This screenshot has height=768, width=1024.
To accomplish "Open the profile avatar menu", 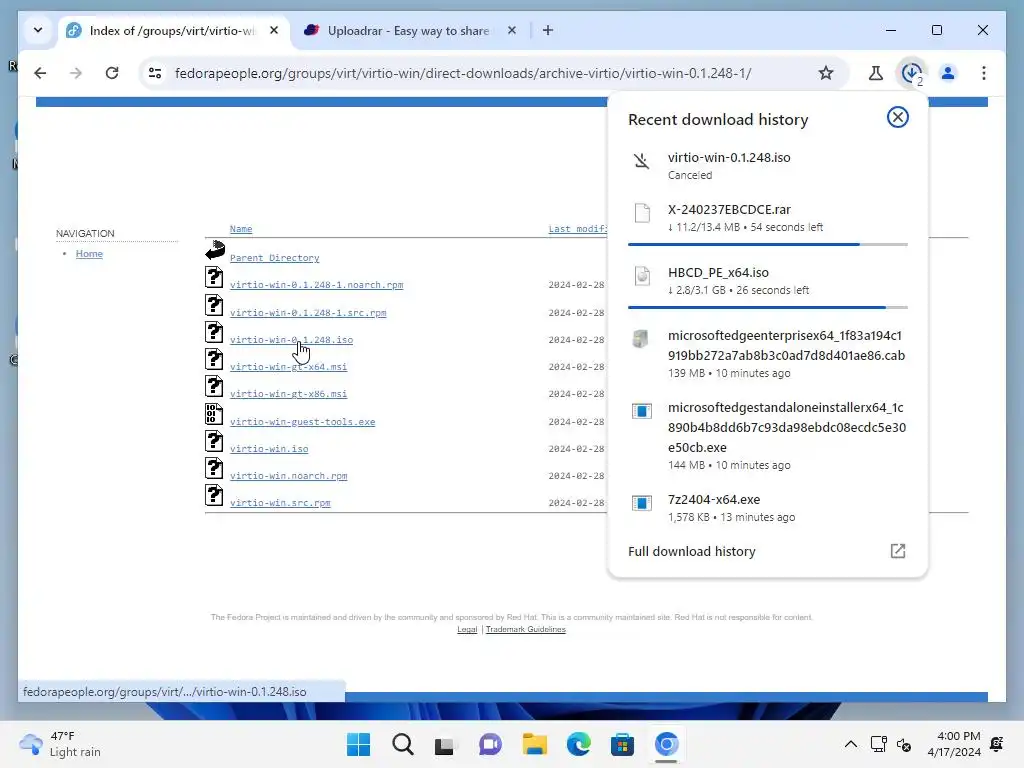I will [948, 73].
